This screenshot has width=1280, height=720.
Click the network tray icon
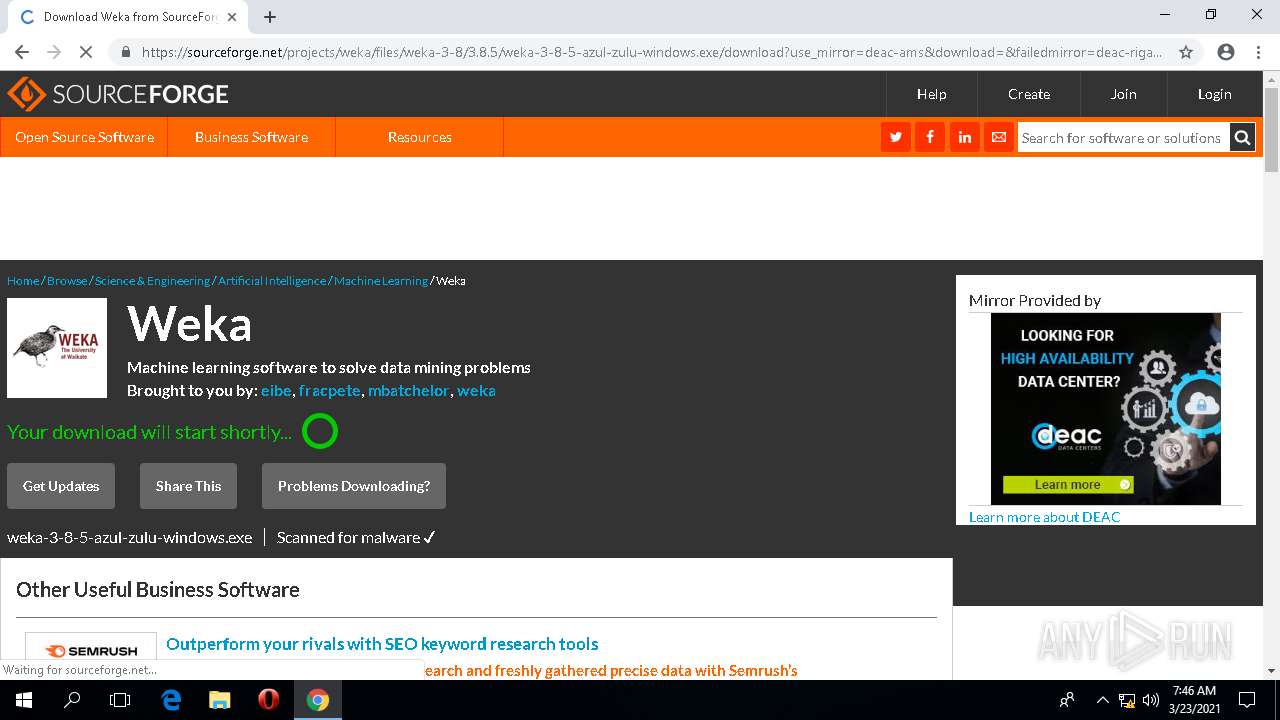(1127, 700)
